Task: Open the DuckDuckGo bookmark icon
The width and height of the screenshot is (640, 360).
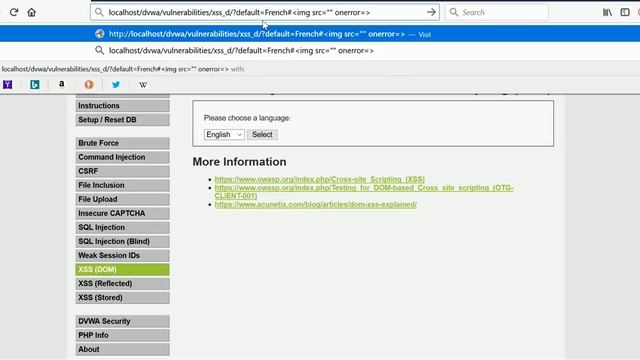Action: point(89,84)
